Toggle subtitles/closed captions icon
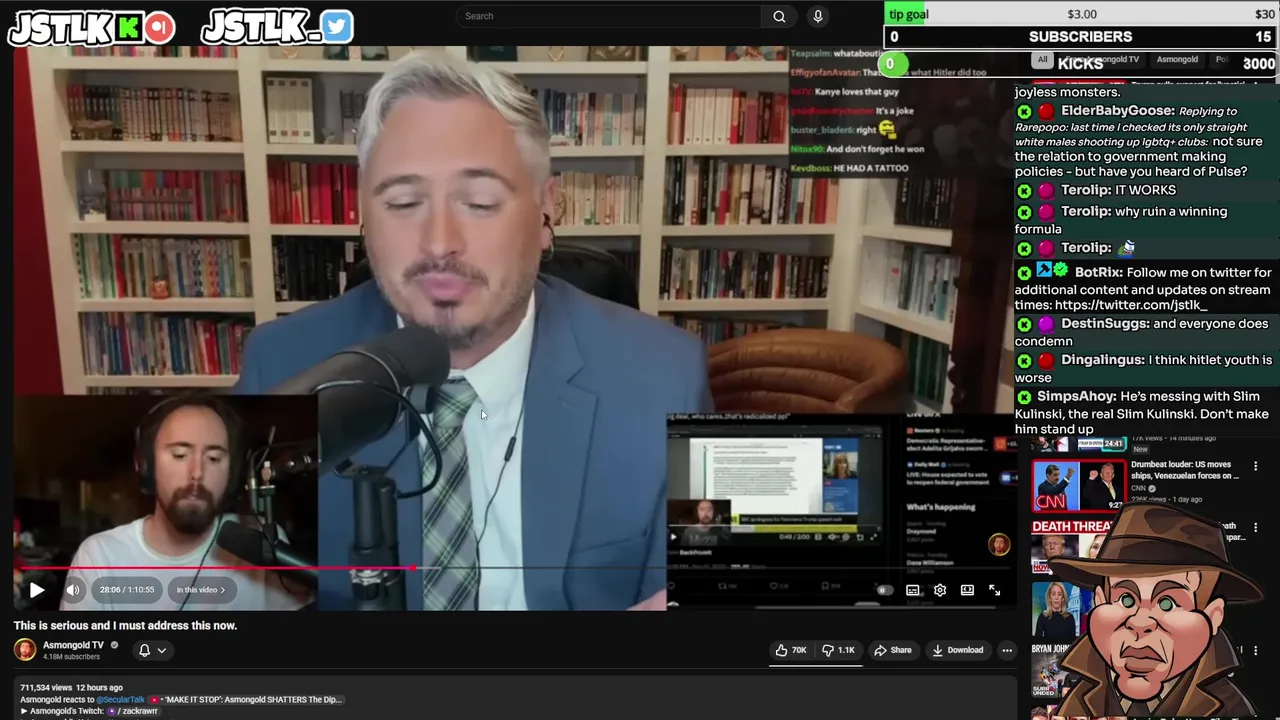Viewport: 1280px width, 720px height. tap(913, 590)
